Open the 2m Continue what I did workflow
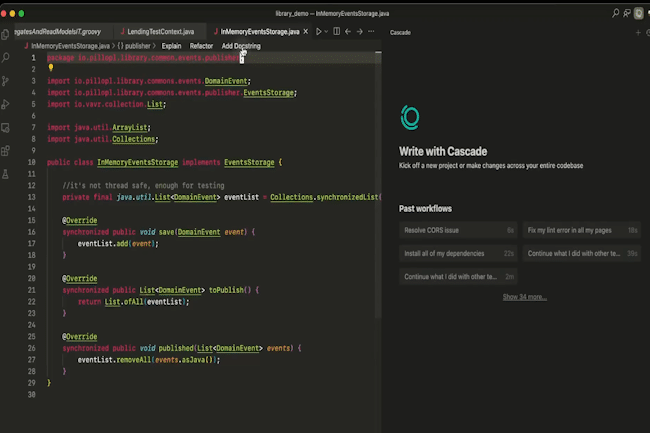Viewport: 650px width, 433px height. (x=458, y=276)
